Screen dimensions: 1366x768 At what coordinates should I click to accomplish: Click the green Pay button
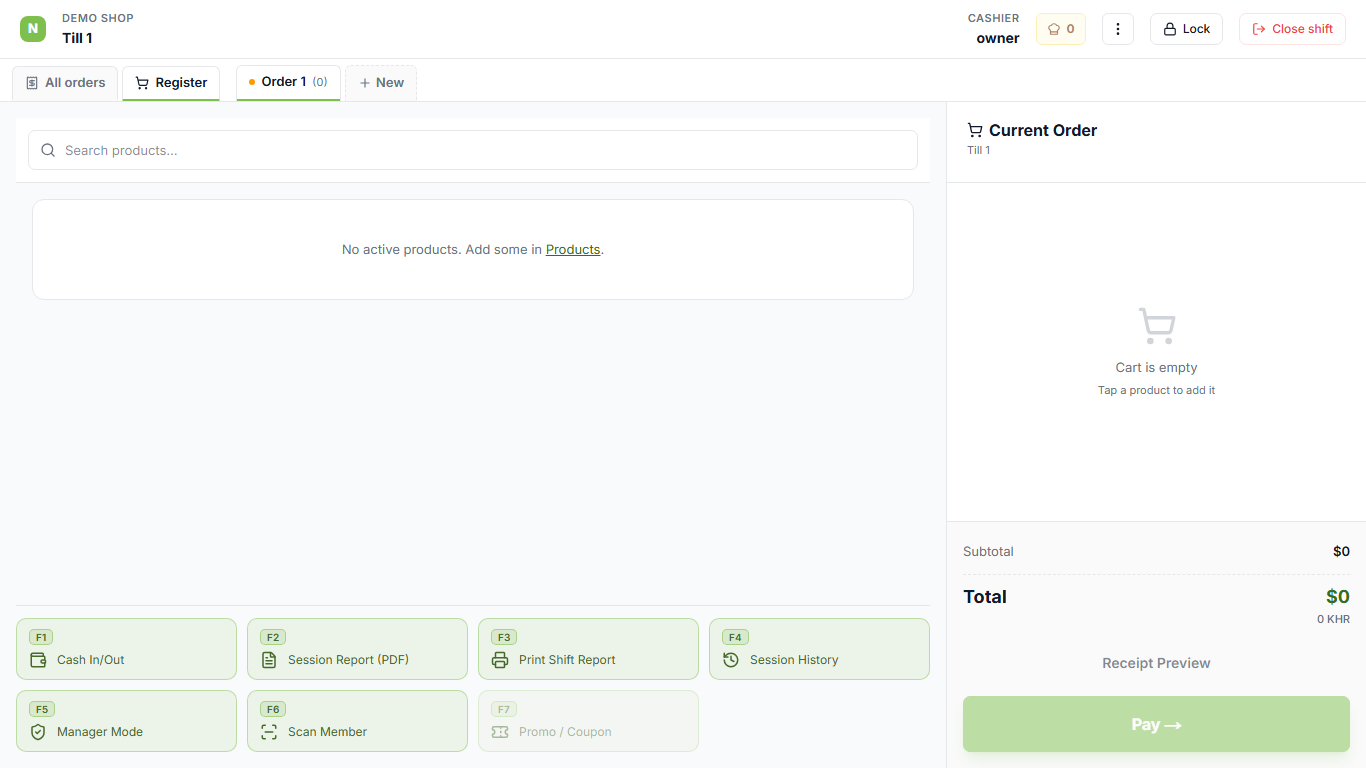tap(1156, 724)
